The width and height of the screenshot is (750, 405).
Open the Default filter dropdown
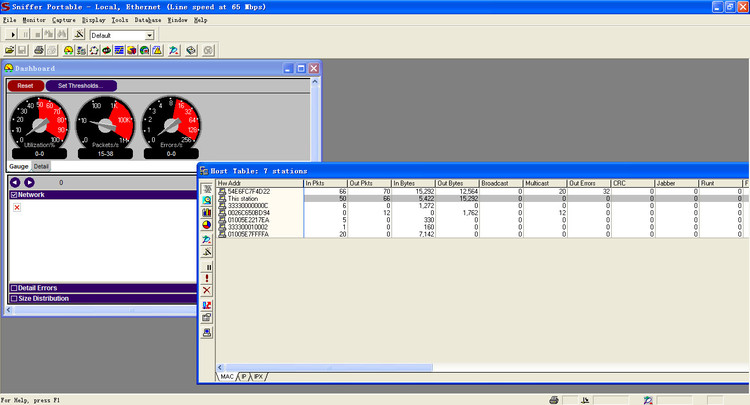tap(149, 35)
